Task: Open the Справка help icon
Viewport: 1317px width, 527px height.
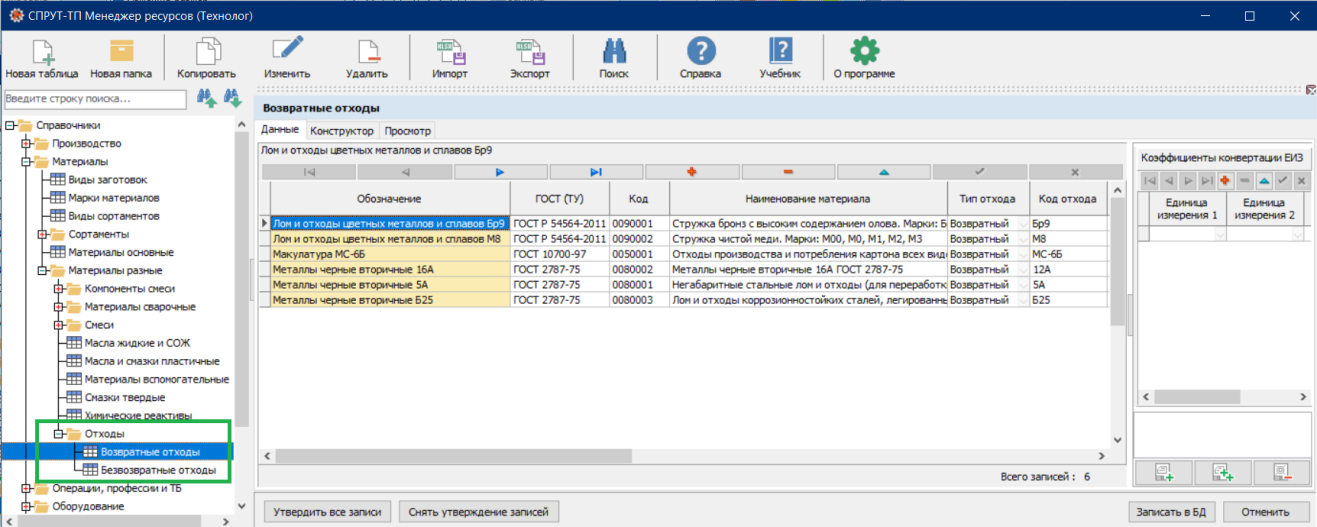Action: coord(700,52)
